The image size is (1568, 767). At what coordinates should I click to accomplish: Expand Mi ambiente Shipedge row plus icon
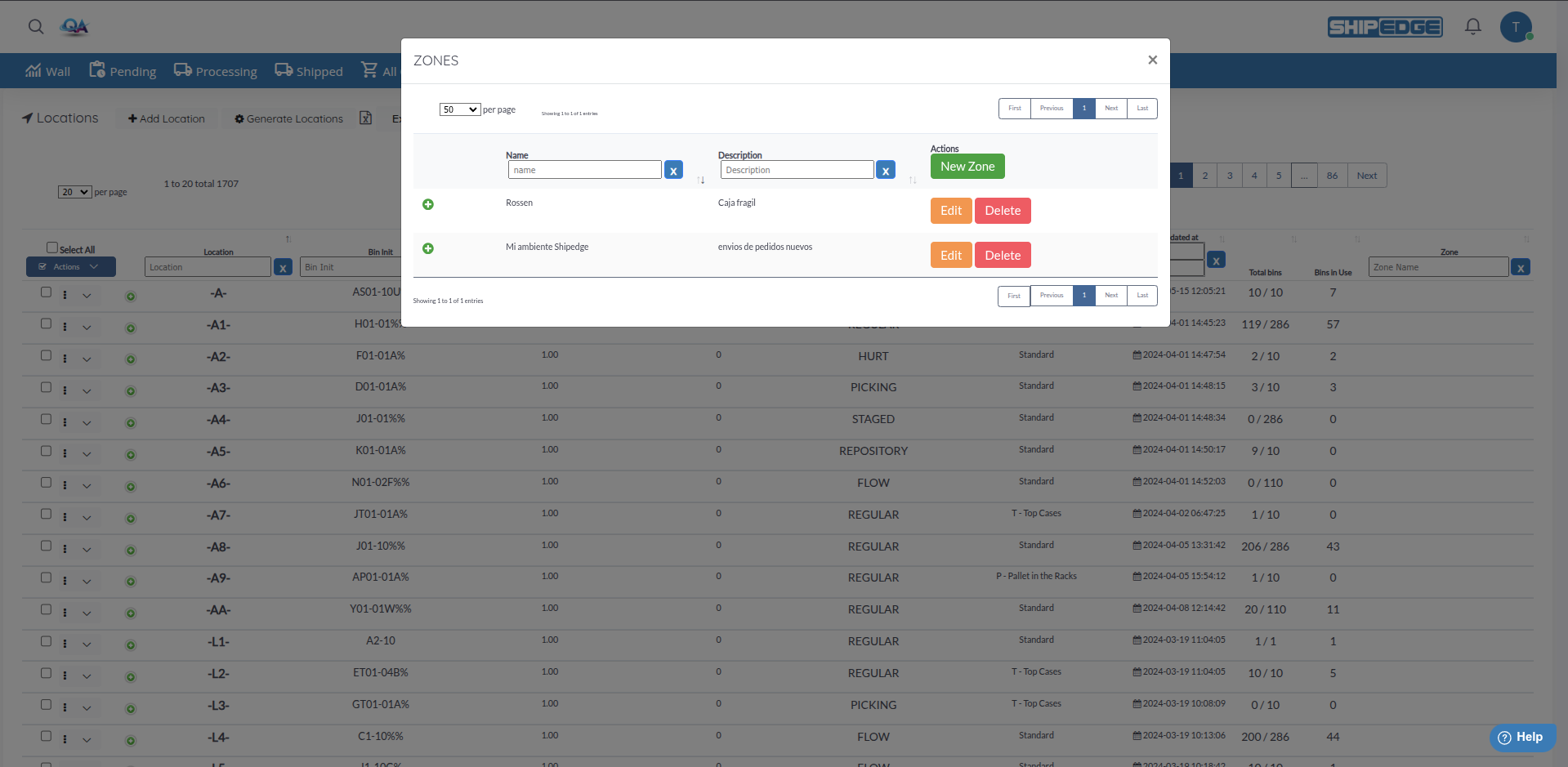(x=428, y=248)
